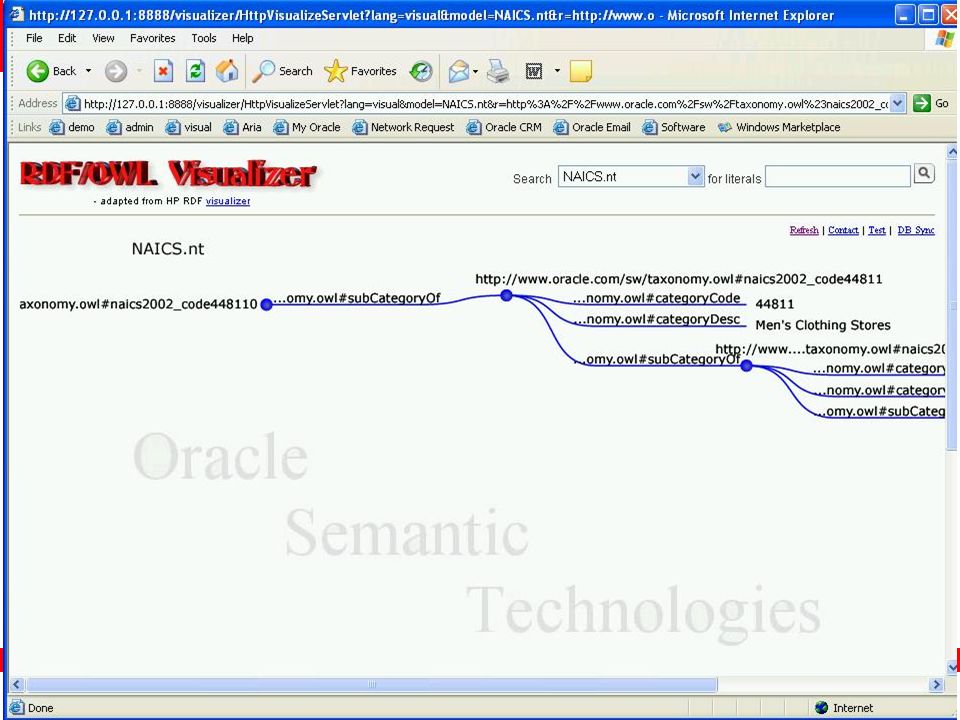This screenshot has width=960, height=720.
Task: Open the Software links shortcut
Action: [673, 127]
